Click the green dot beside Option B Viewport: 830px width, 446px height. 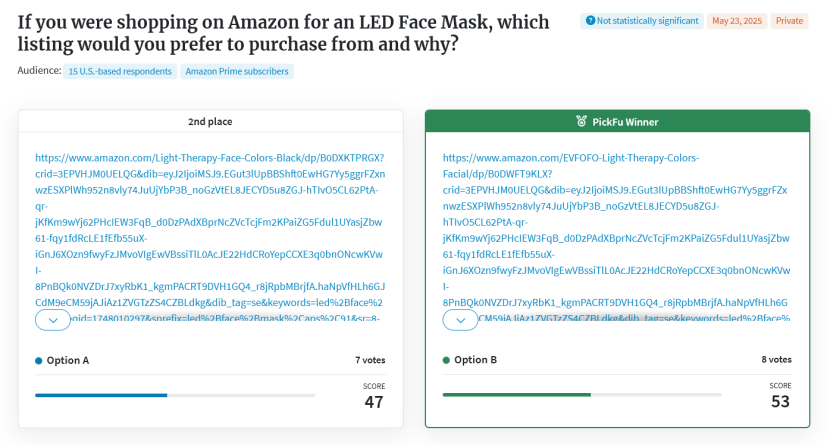coord(447,360)
